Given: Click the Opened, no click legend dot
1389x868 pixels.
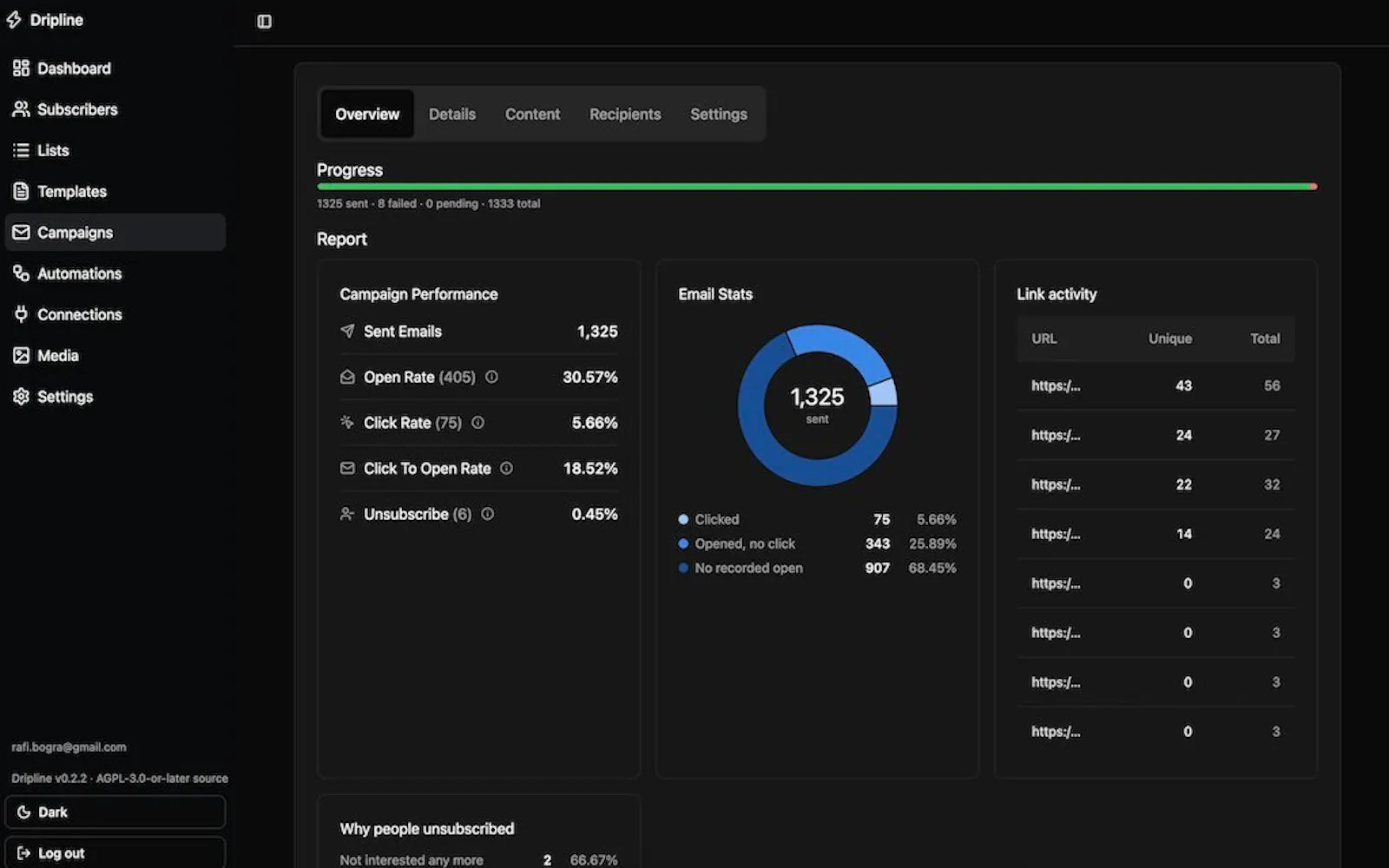Looking at the screenshot, I should (683, 543).
